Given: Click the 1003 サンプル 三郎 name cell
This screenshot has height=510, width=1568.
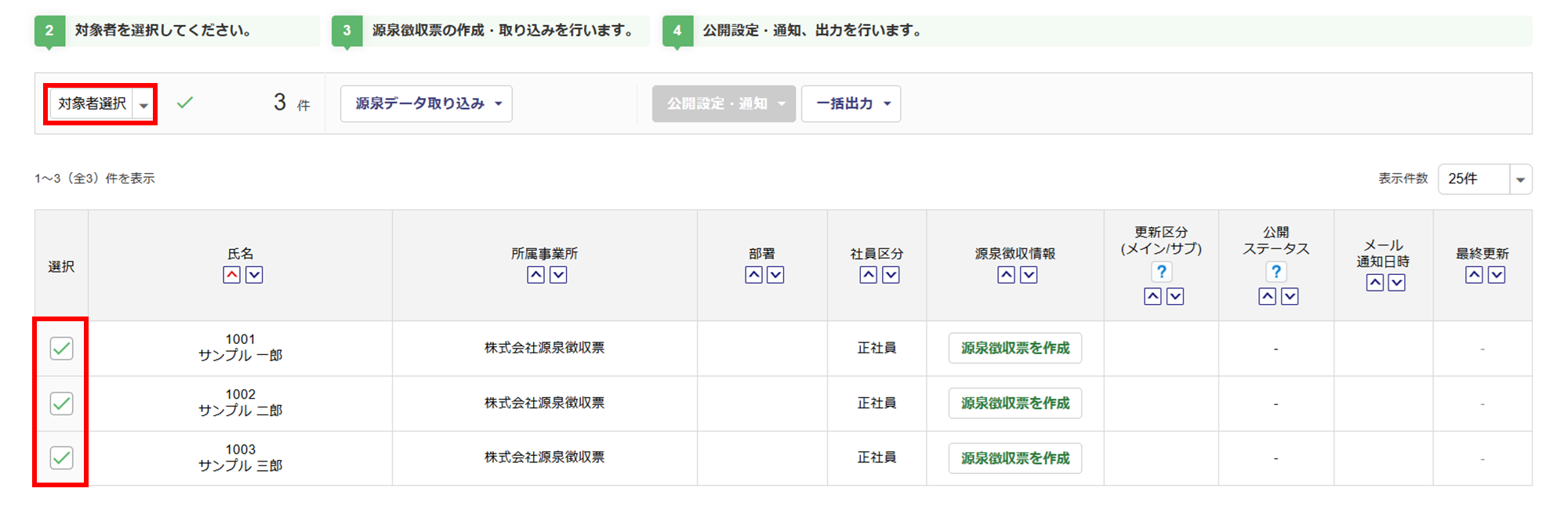Looking at the screenshot, I should pyautogui.click(x=241, y=458).
